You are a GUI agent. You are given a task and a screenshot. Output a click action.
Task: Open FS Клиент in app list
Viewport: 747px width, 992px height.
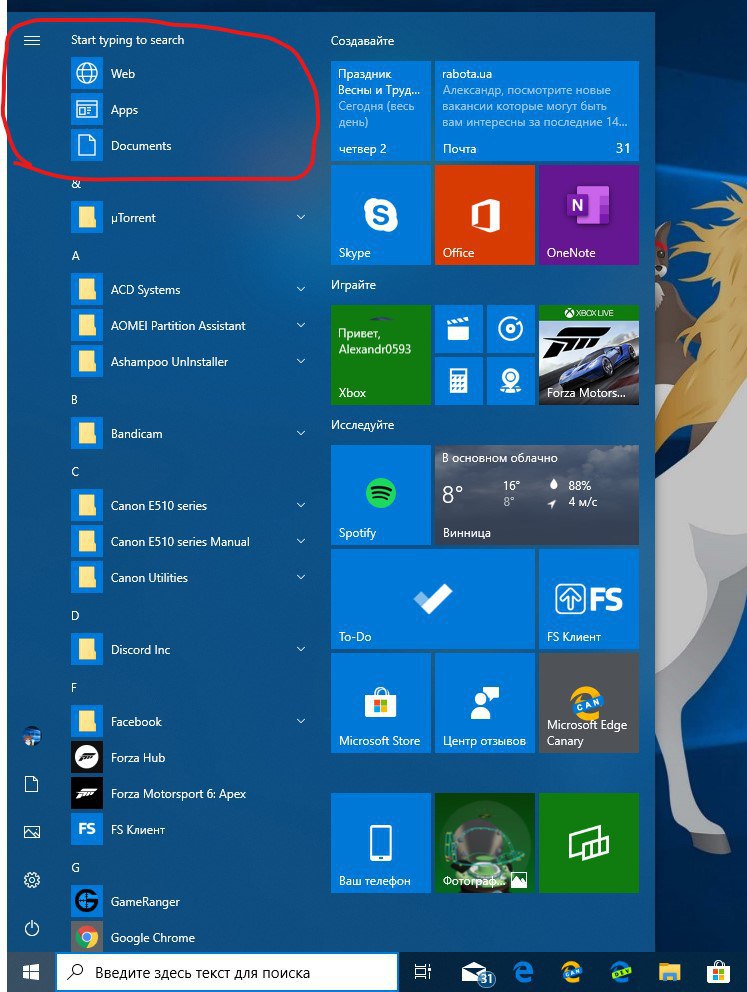[x=190, y=830]
